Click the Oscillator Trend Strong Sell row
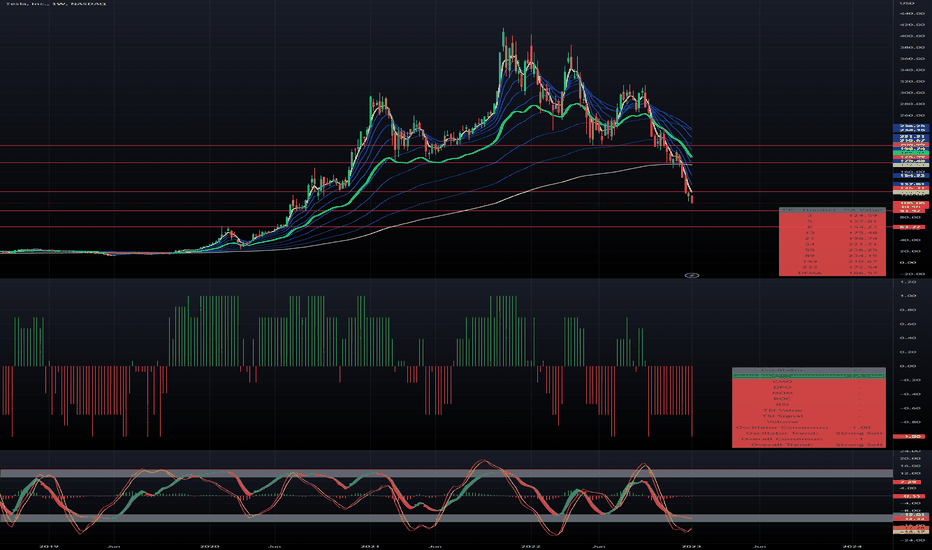932x550 pixels. click(x=809, y=433)
